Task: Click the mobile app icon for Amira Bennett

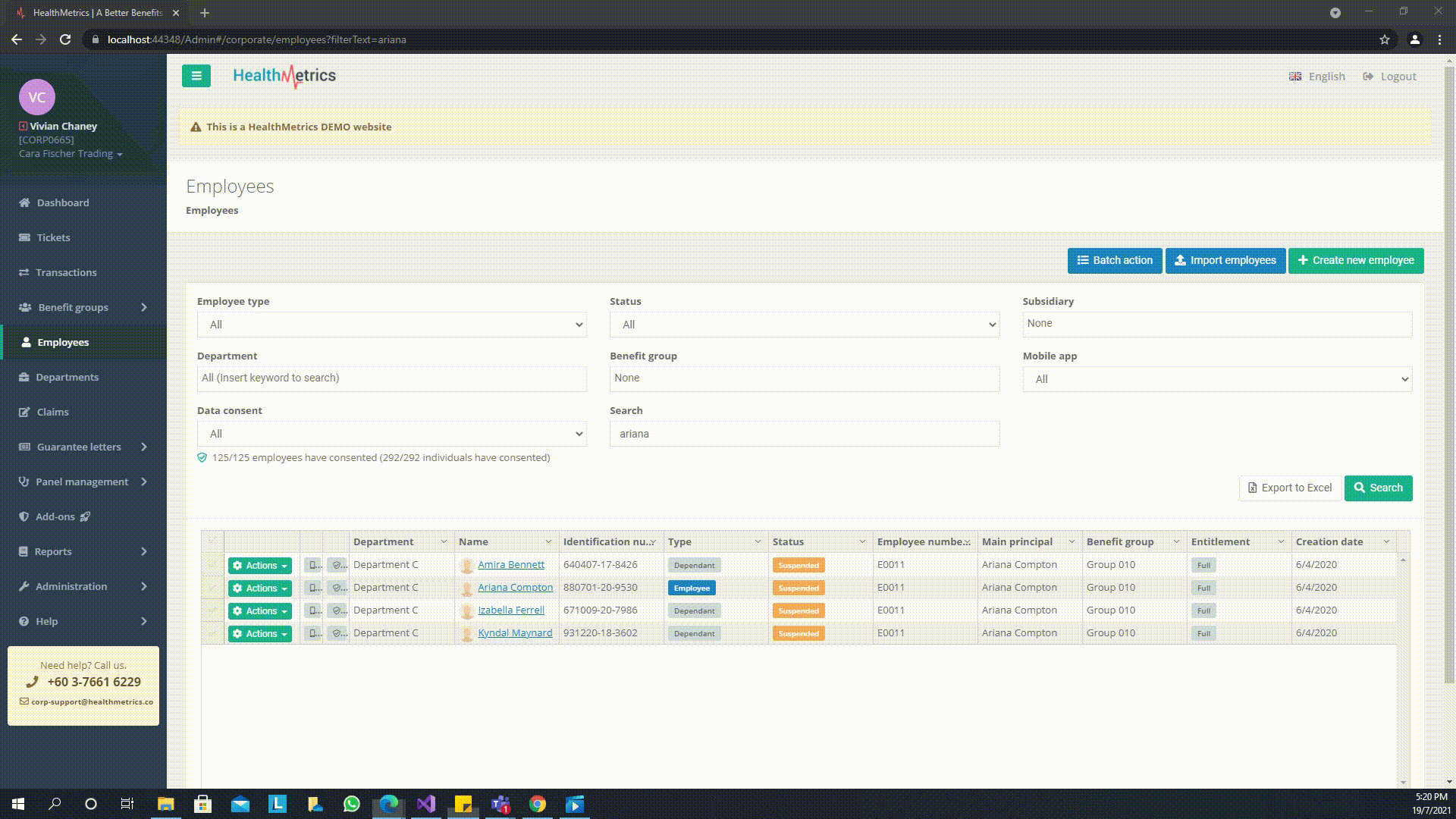Action: [312, 565]
